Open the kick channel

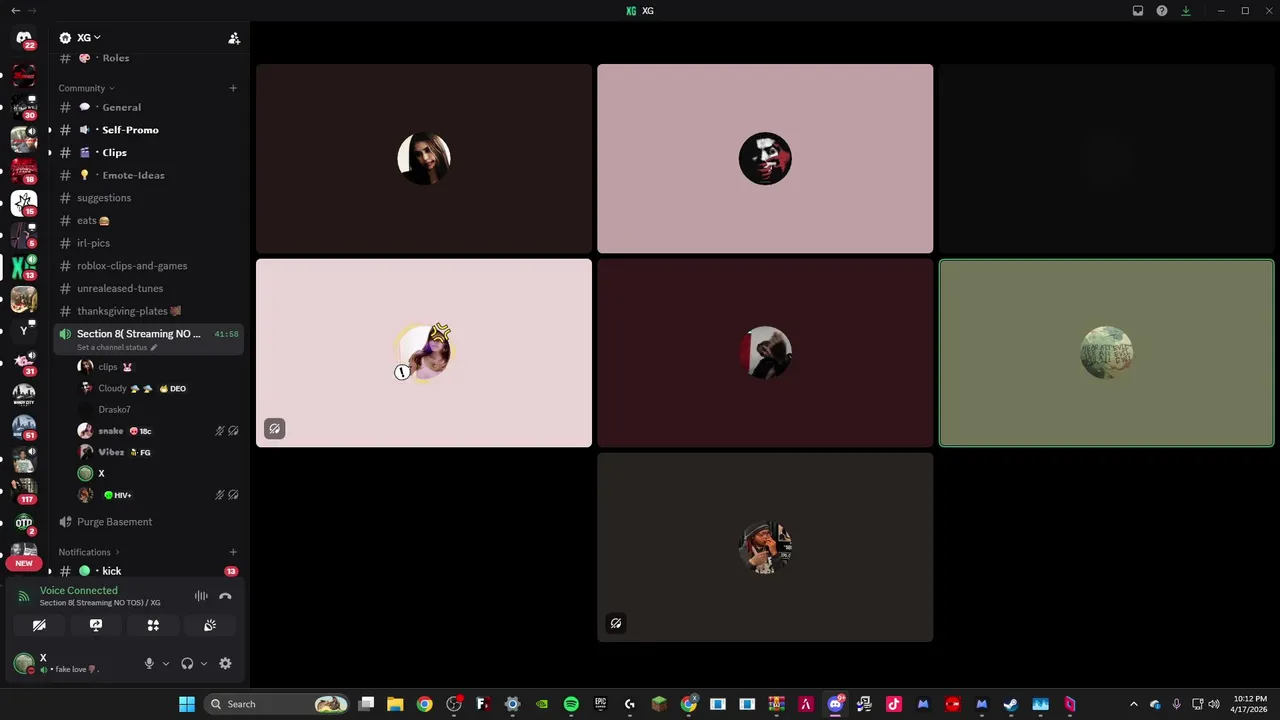(x=148, y=571)
